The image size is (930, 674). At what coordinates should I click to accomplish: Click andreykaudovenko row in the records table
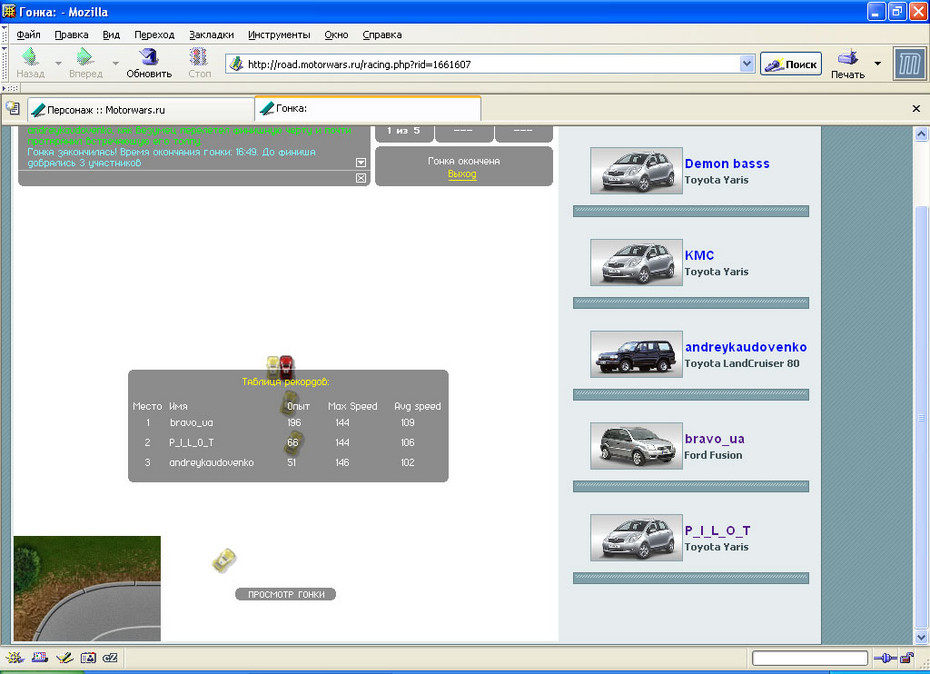pos(288,463)
